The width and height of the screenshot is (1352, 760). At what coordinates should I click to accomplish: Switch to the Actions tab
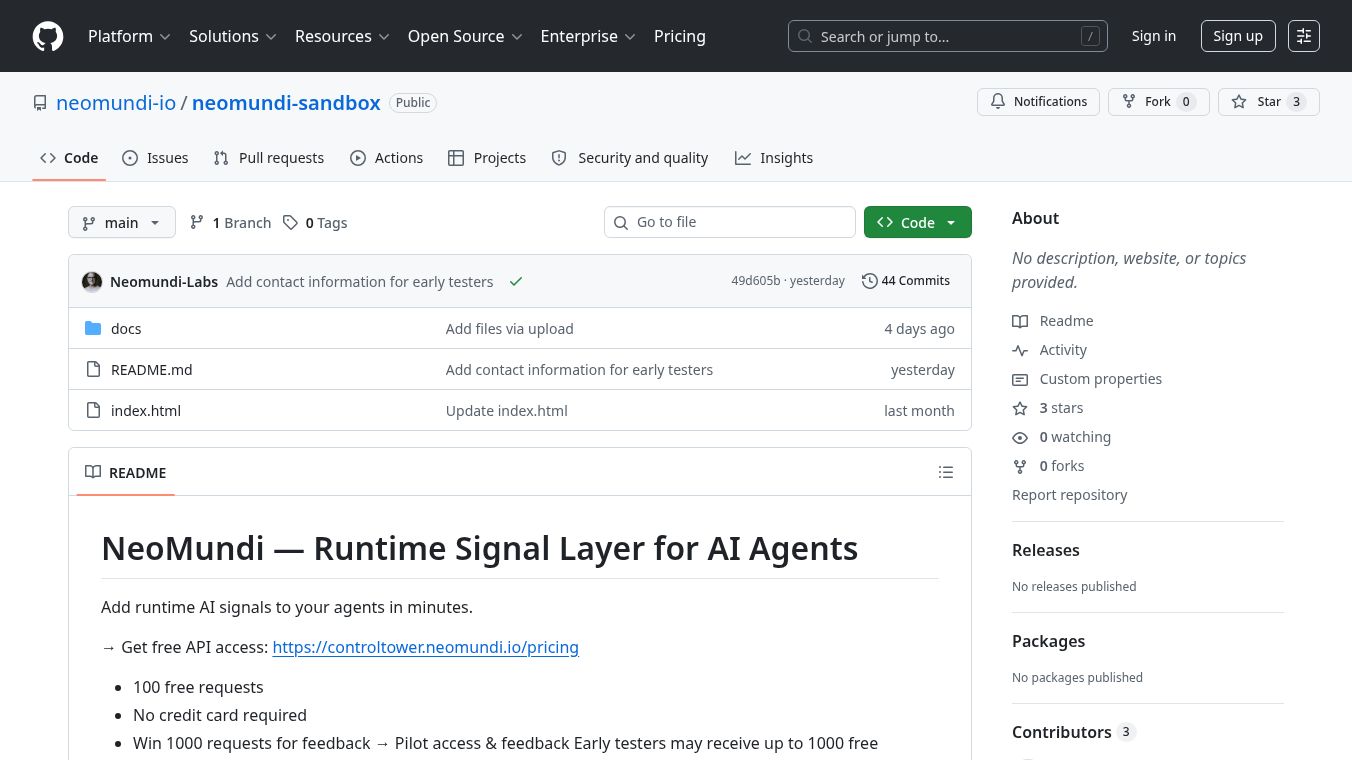tap(387, 158)
